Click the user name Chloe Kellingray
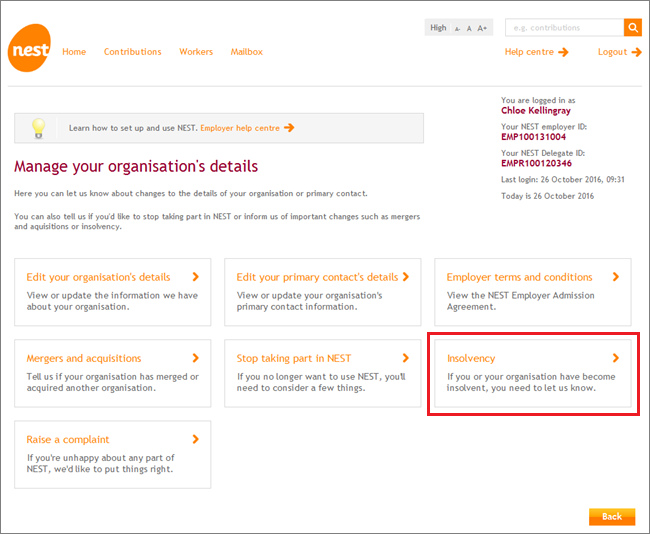The image size is (650, 534). 536,110
